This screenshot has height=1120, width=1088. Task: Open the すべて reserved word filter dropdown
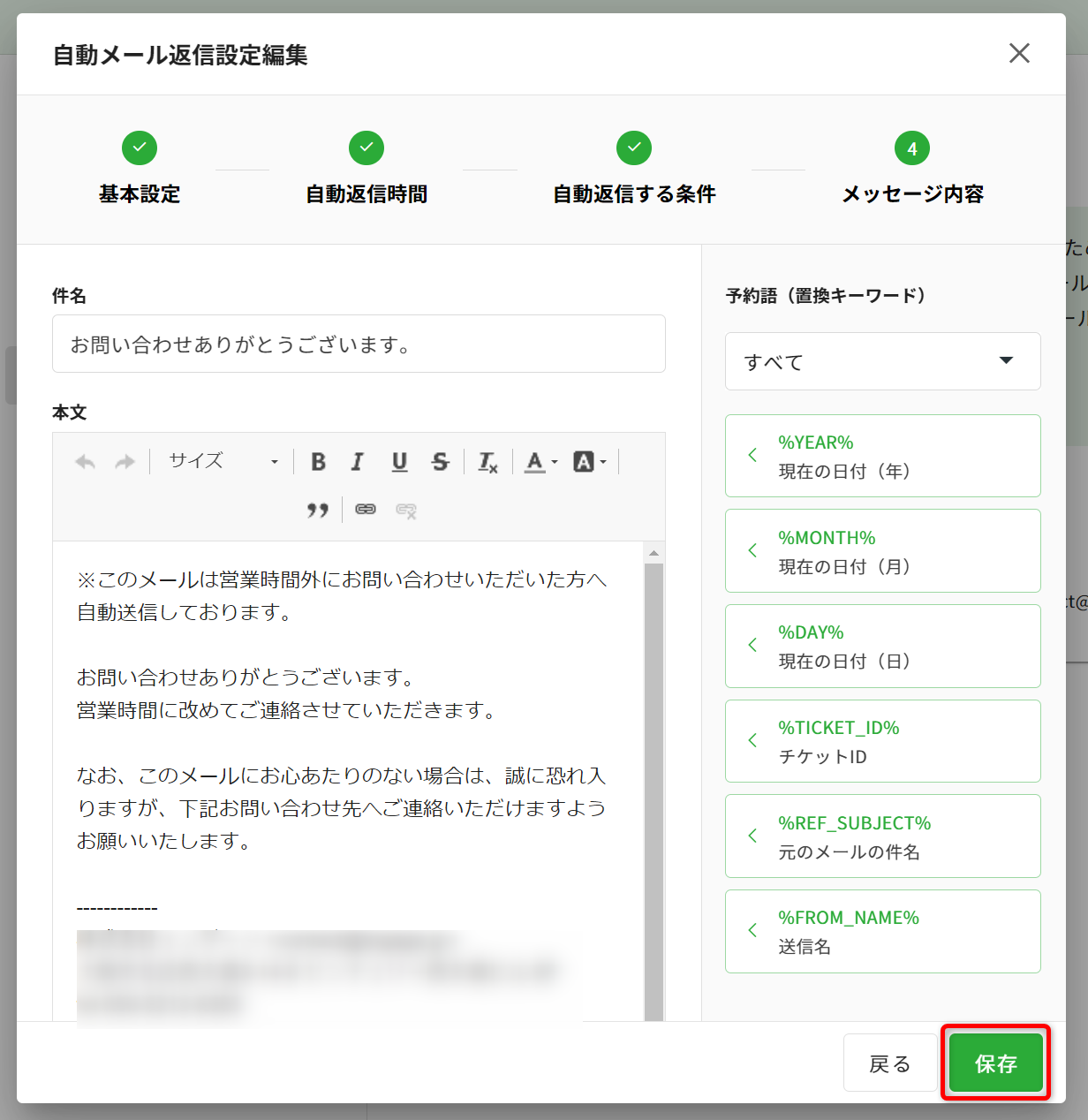[x=882, y=361]
